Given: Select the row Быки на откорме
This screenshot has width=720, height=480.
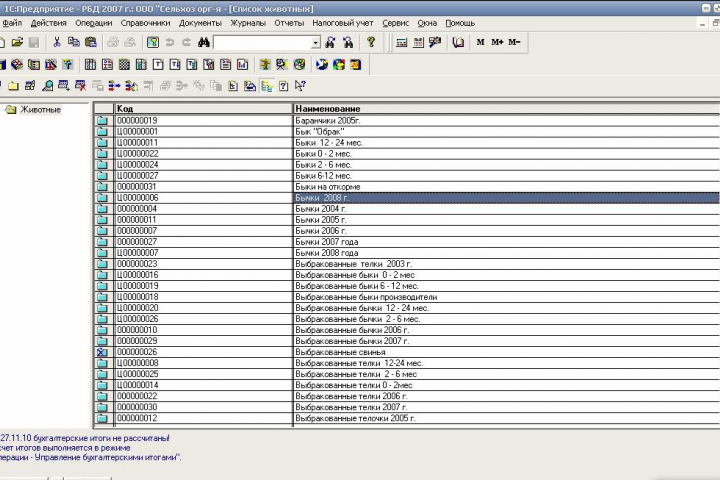Looking at the screenshot, I should click(407, 187).
